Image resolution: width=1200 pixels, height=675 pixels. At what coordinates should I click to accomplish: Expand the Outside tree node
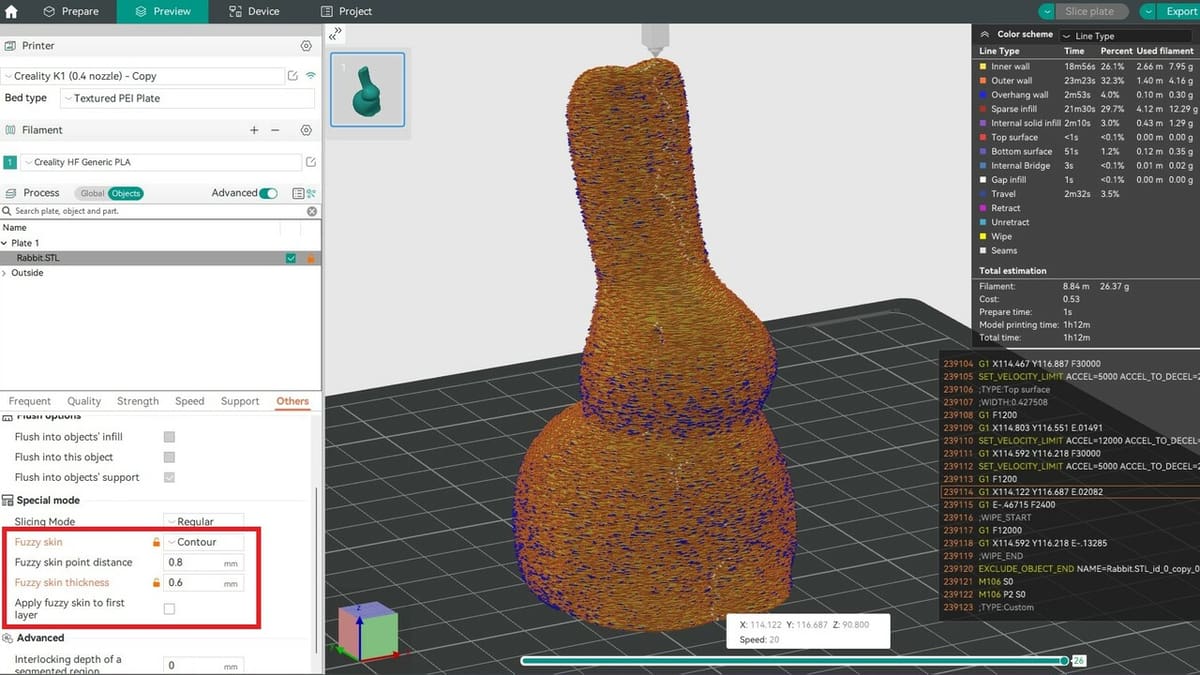tap(5, 273)
